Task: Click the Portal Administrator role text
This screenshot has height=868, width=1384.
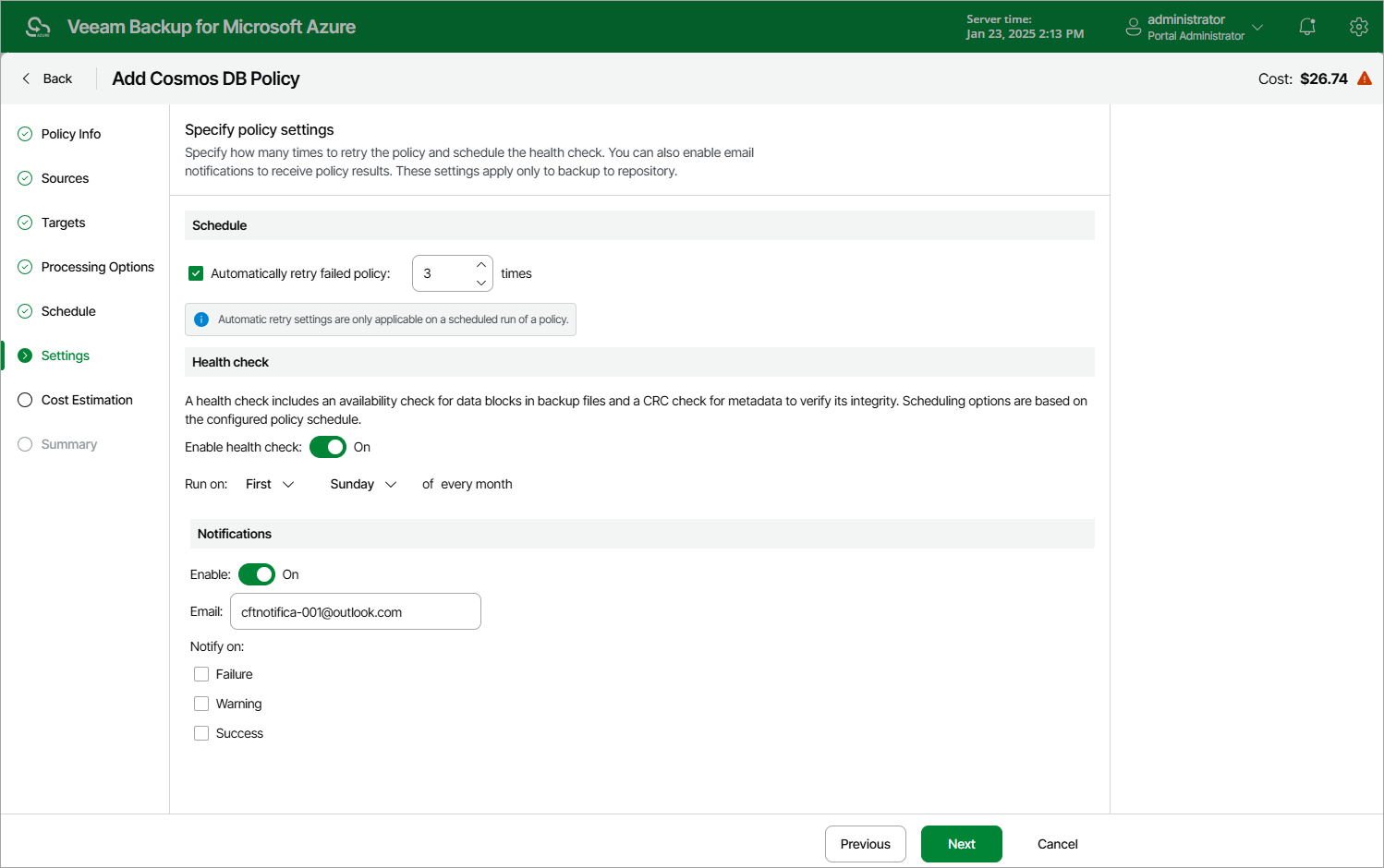Action: tap(1196, 36)
